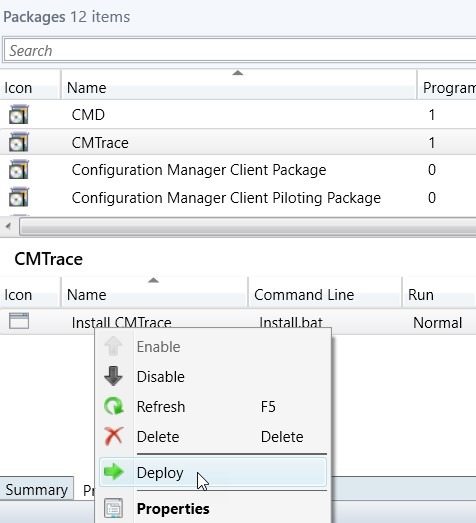Image resolution: width=476 pixels, height=523 pixels.
Task: Sort programs list by Name header
Action: [x=154, y=293]
